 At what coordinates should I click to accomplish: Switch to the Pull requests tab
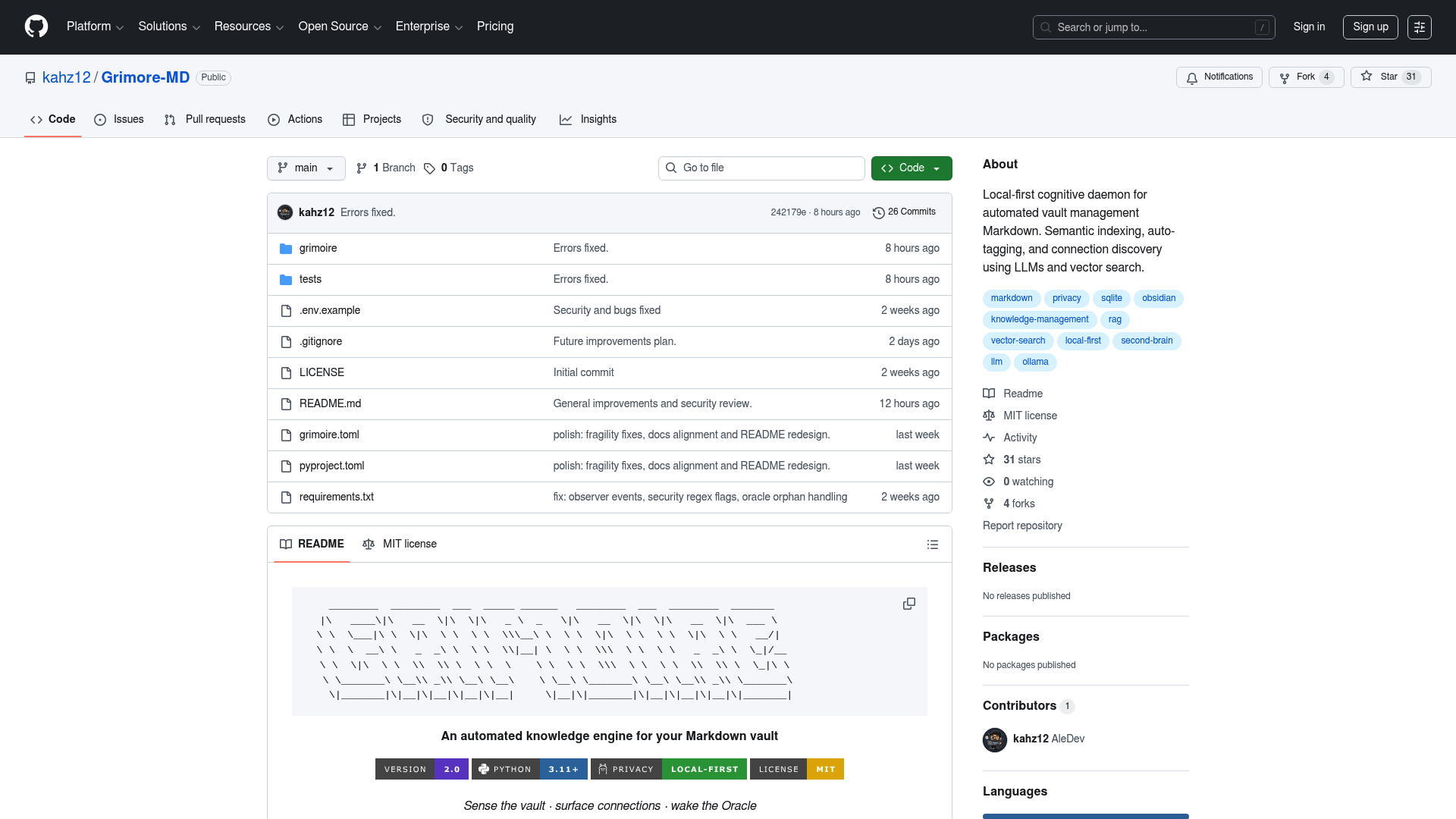tap(205, 120)
